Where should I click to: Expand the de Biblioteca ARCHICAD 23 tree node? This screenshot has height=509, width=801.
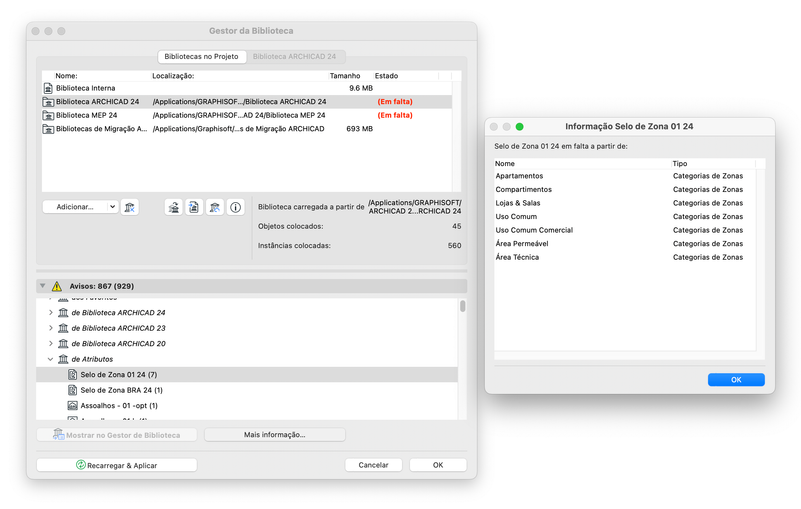pos(51,328)
